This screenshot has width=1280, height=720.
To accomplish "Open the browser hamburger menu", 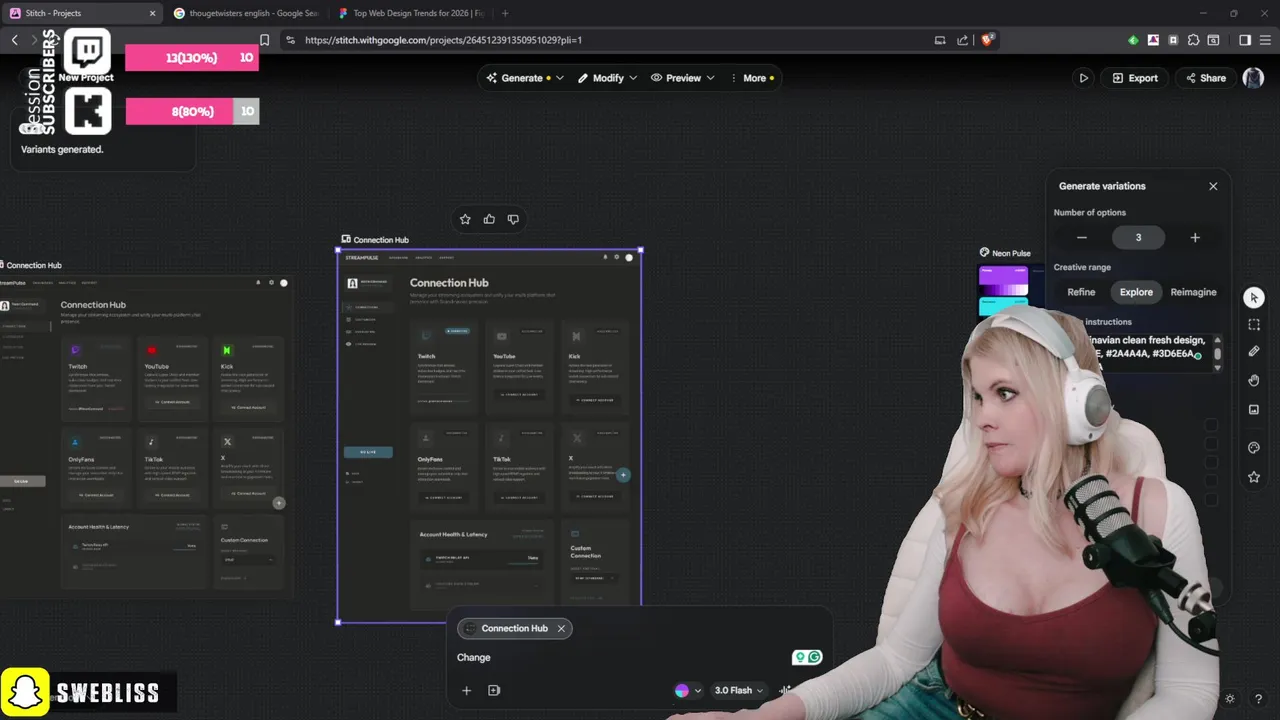I will point(1265,40).
